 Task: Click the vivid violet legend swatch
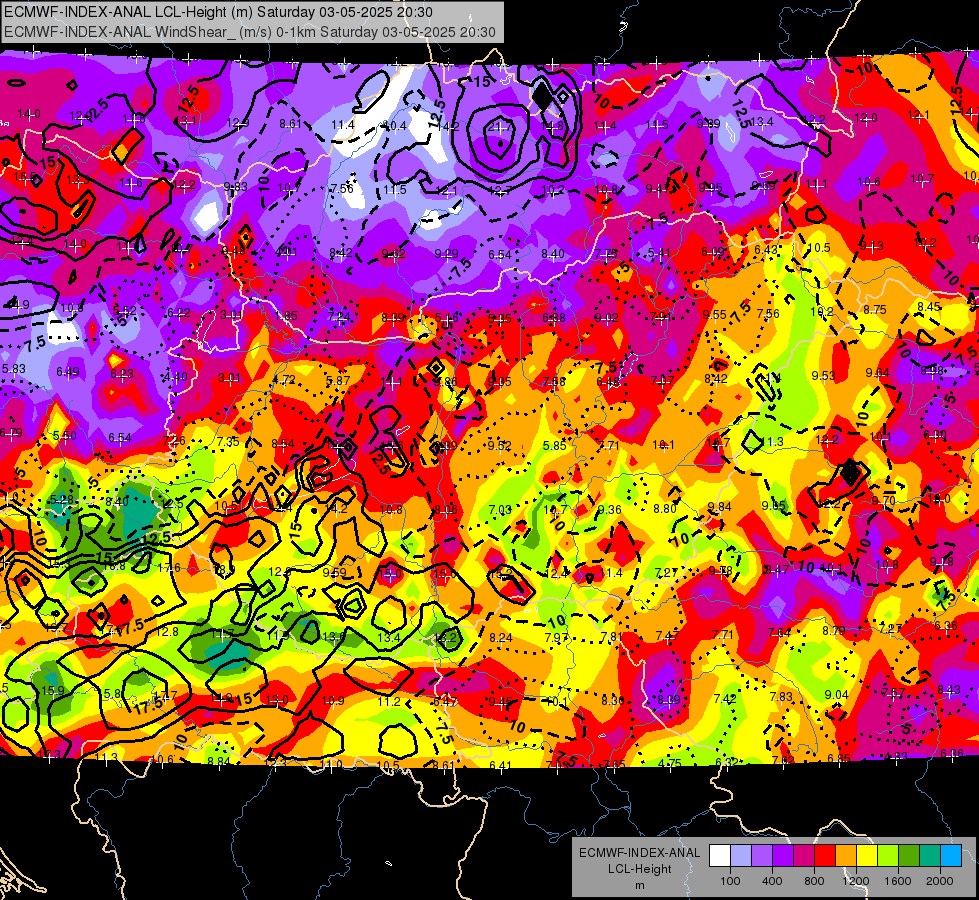(783, 855)
